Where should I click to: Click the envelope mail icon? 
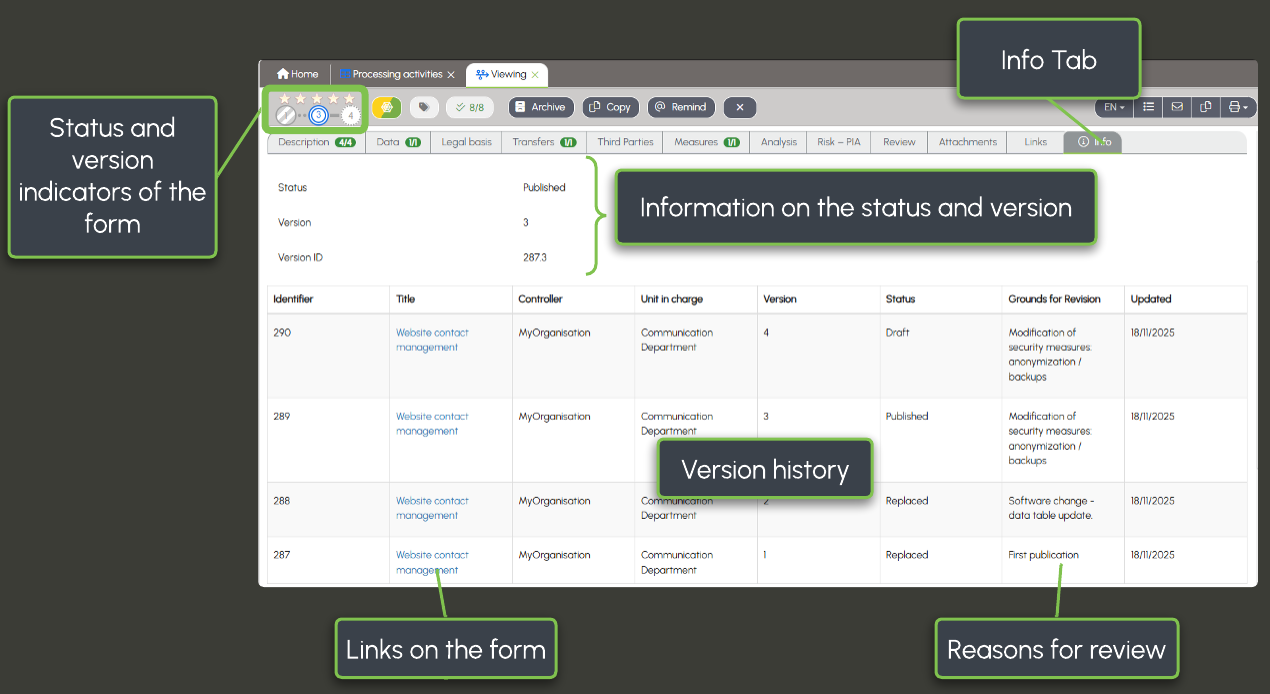(1177, 107)
